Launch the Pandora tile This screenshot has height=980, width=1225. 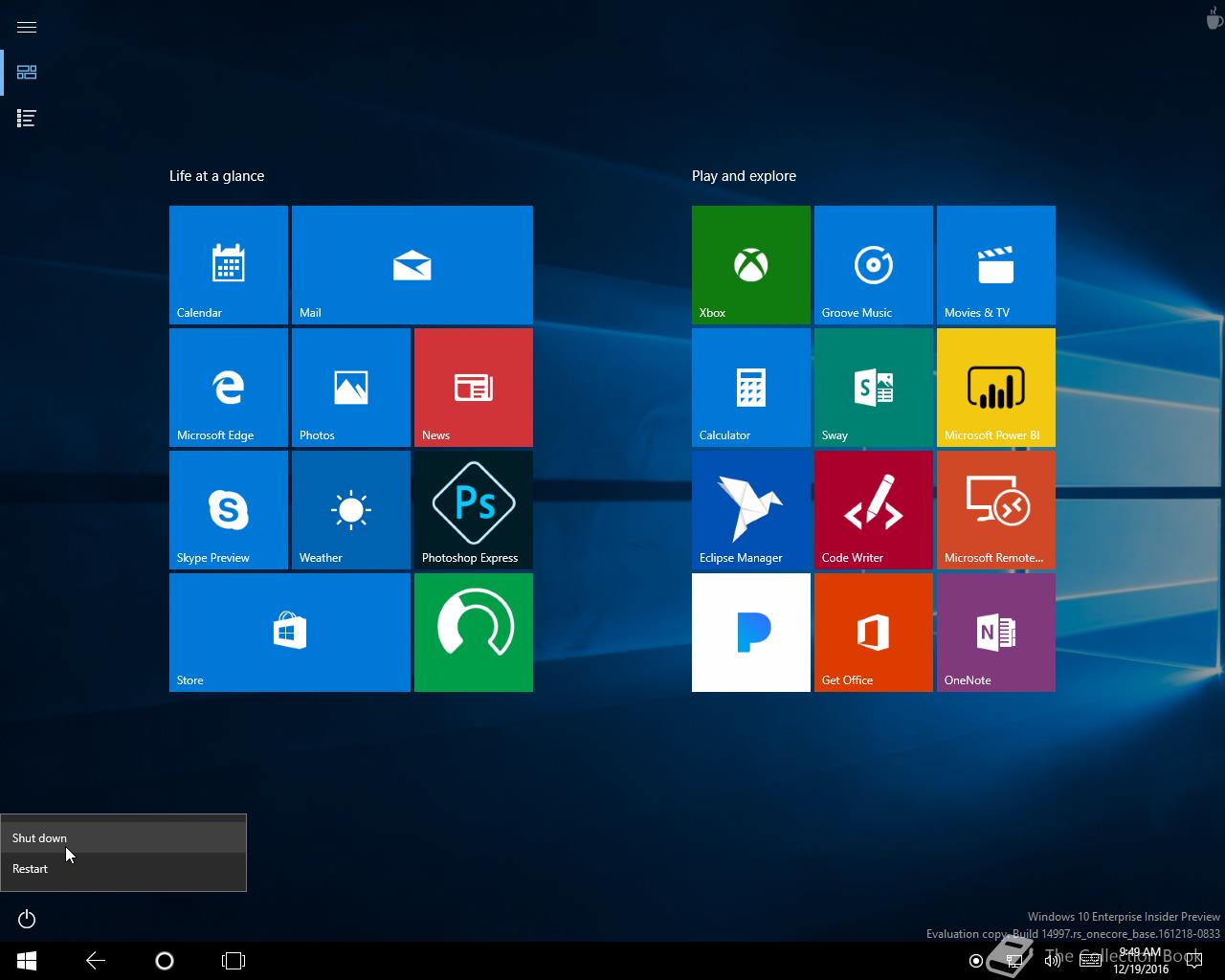pos(751,633)
